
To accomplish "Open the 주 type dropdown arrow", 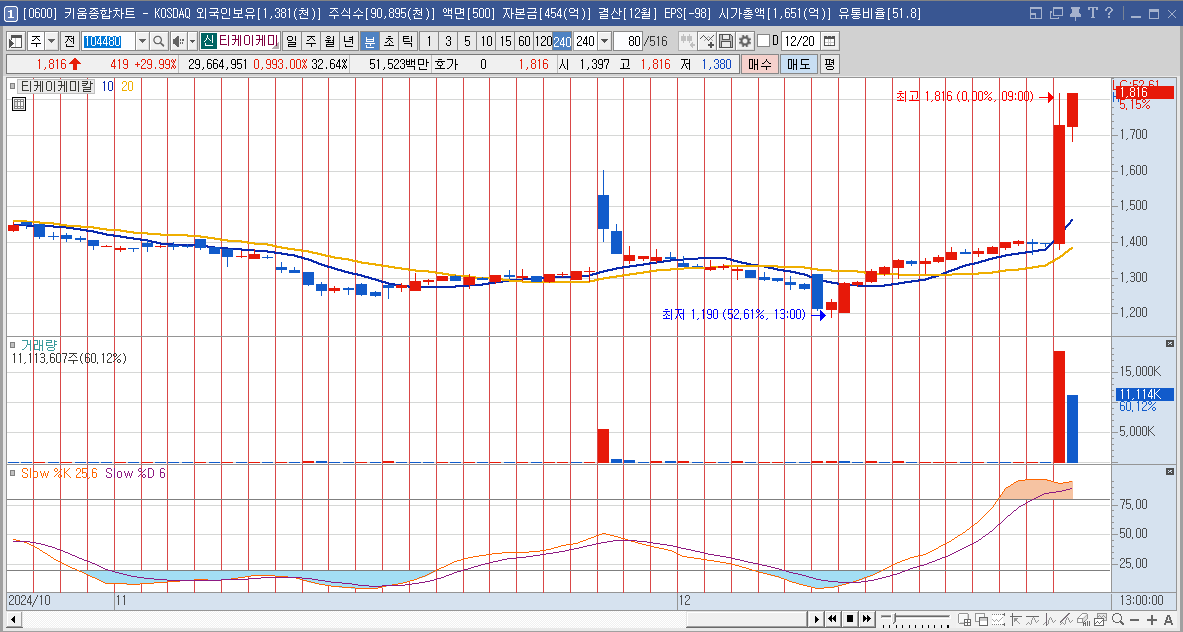I will 51,41.
